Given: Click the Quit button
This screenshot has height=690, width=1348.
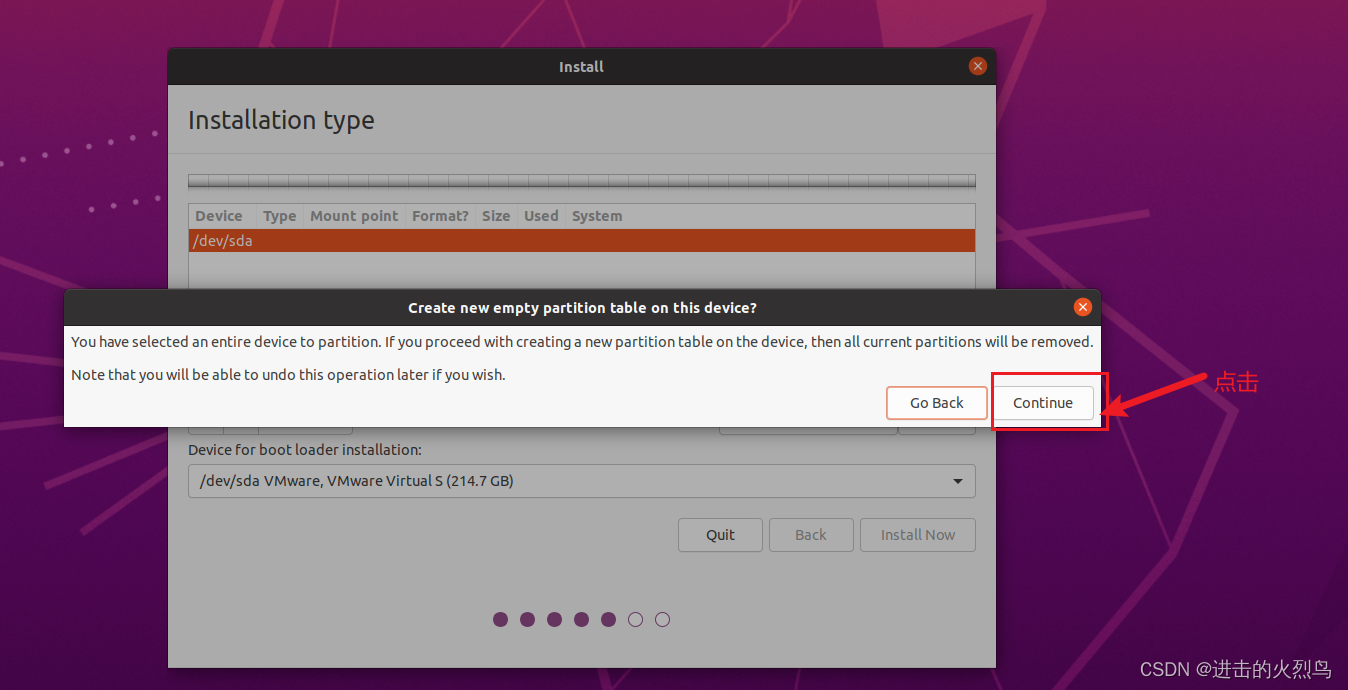Looking at the screenshot, I should tap(720, 534).
